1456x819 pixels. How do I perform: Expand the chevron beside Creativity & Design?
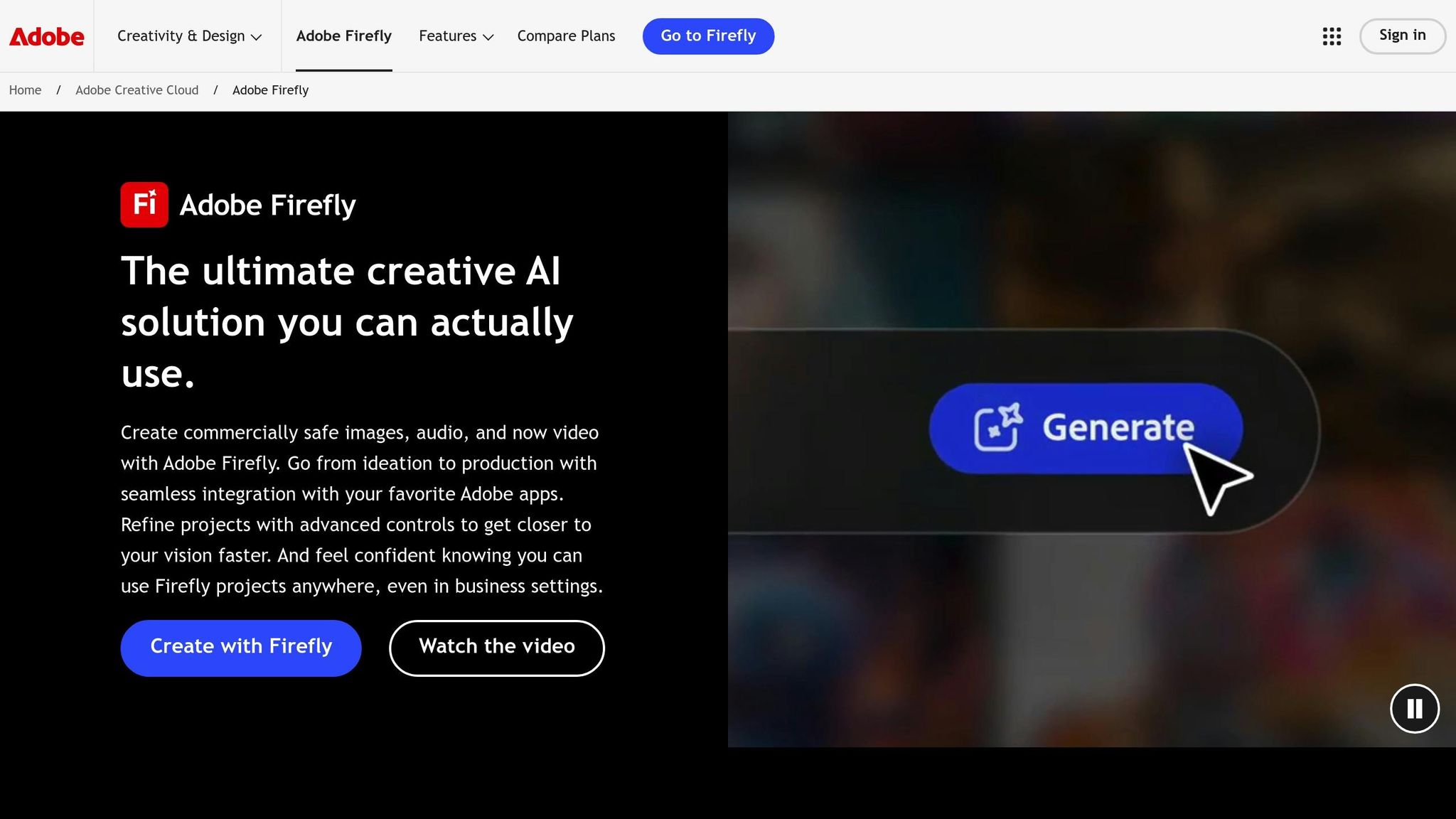[257, 38]
